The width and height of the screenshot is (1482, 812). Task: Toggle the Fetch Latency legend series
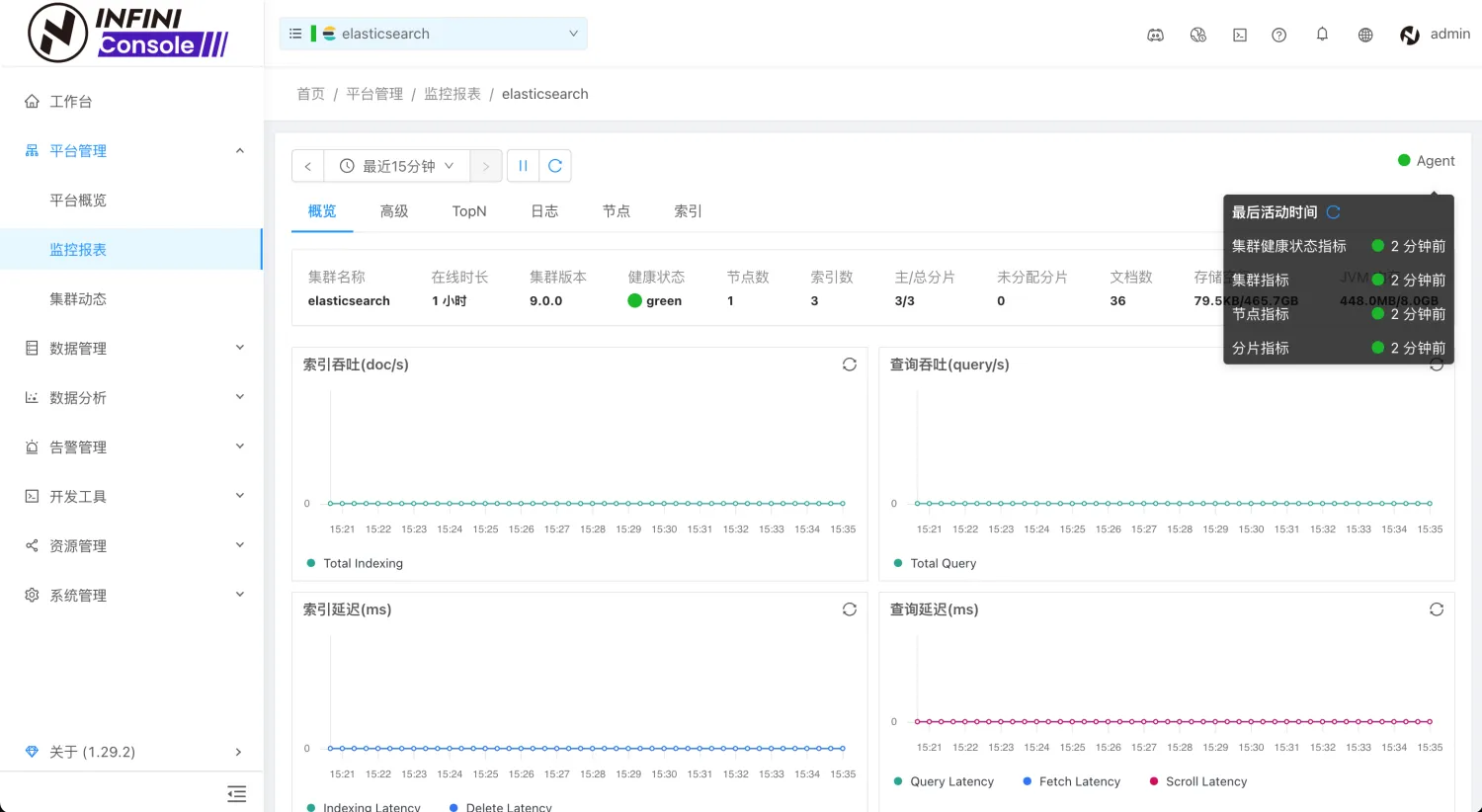click(x=1072, y=781)
